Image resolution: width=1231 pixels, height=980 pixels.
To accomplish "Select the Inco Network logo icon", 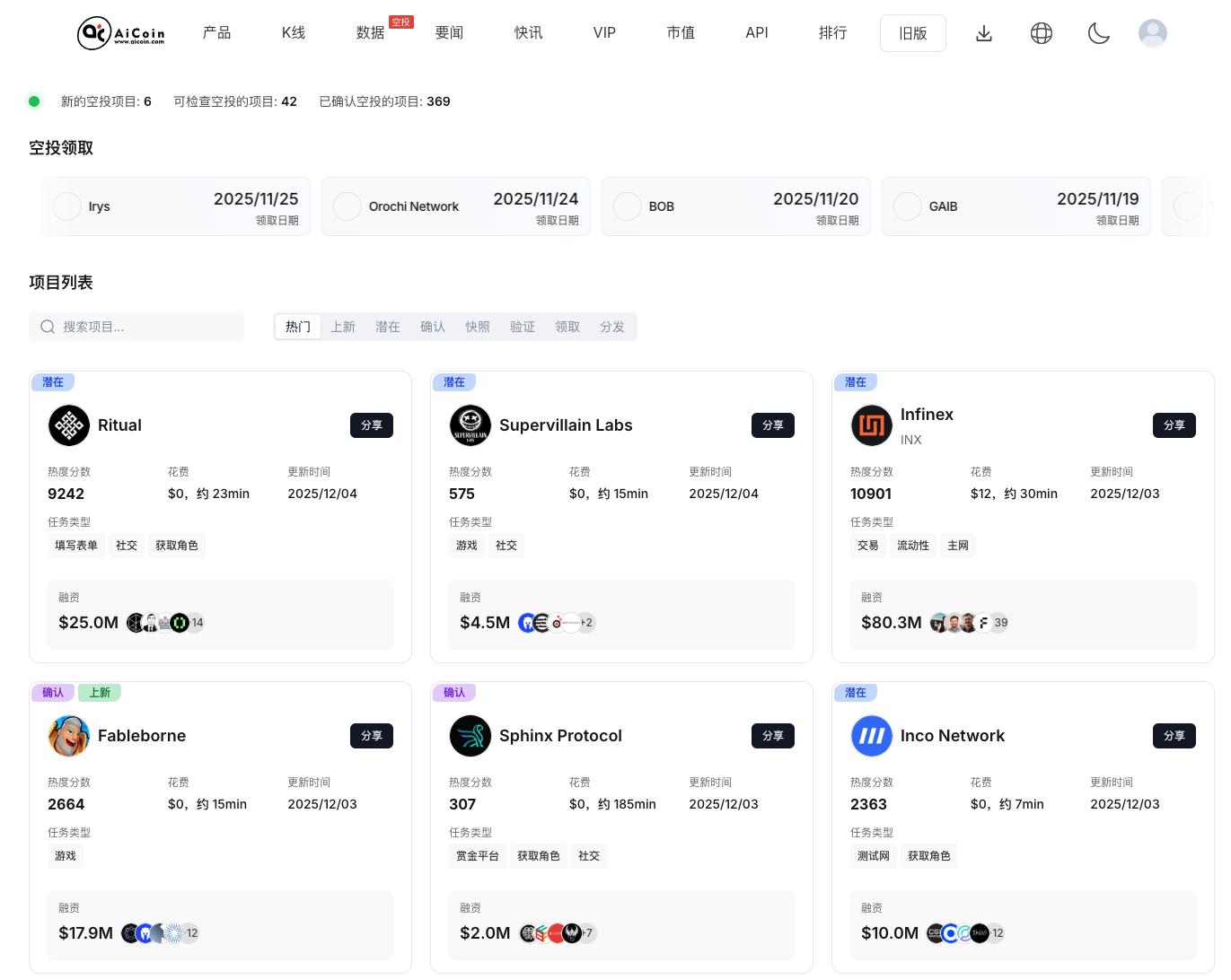I will coord(871,736).
